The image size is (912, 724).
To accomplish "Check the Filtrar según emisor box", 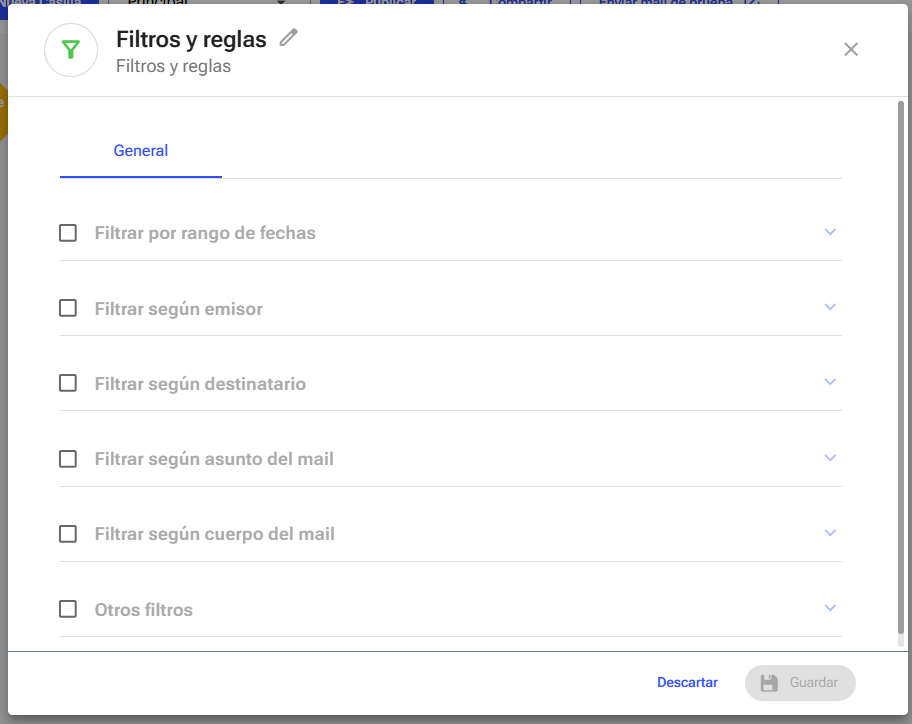I will coord(68,308).
